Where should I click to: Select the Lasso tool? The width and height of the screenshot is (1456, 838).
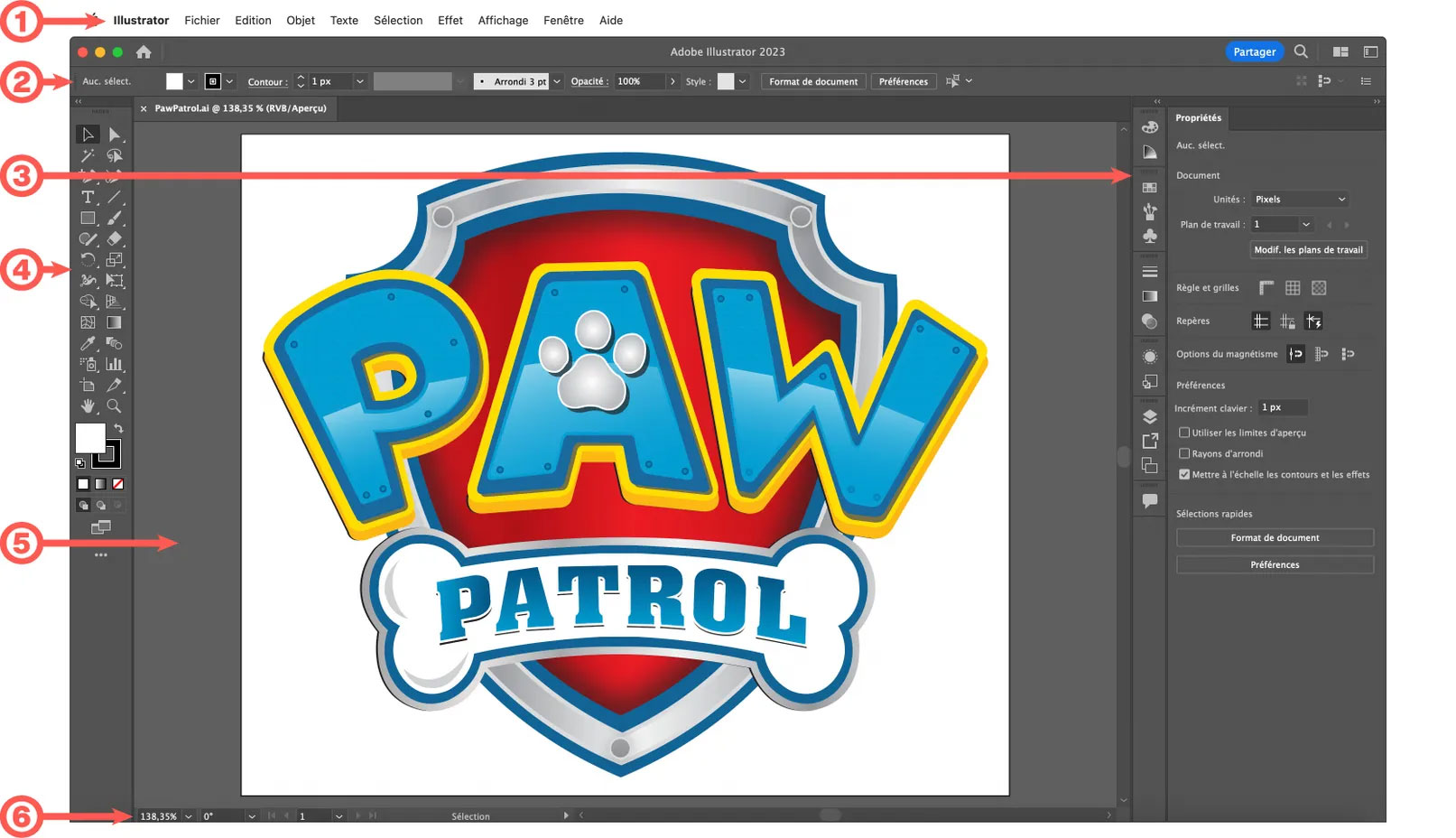(115, 156)
